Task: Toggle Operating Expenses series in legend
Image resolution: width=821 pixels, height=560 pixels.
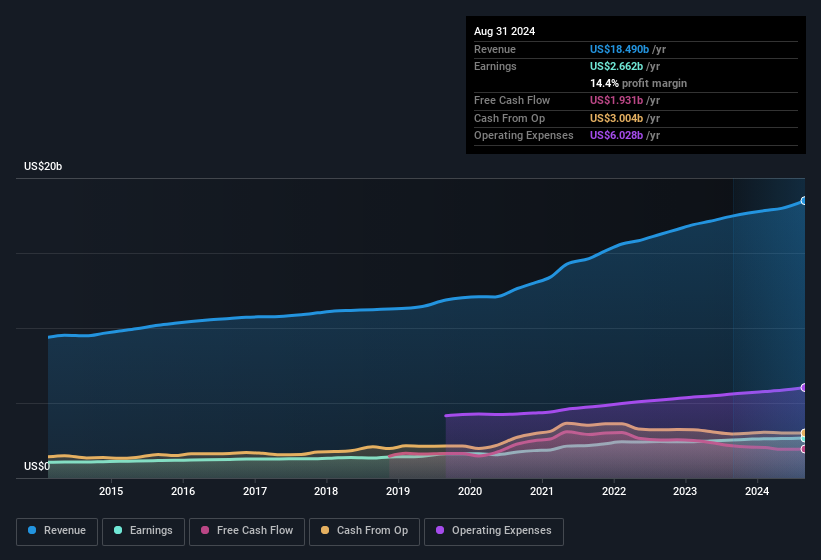Action: [494, 530]
